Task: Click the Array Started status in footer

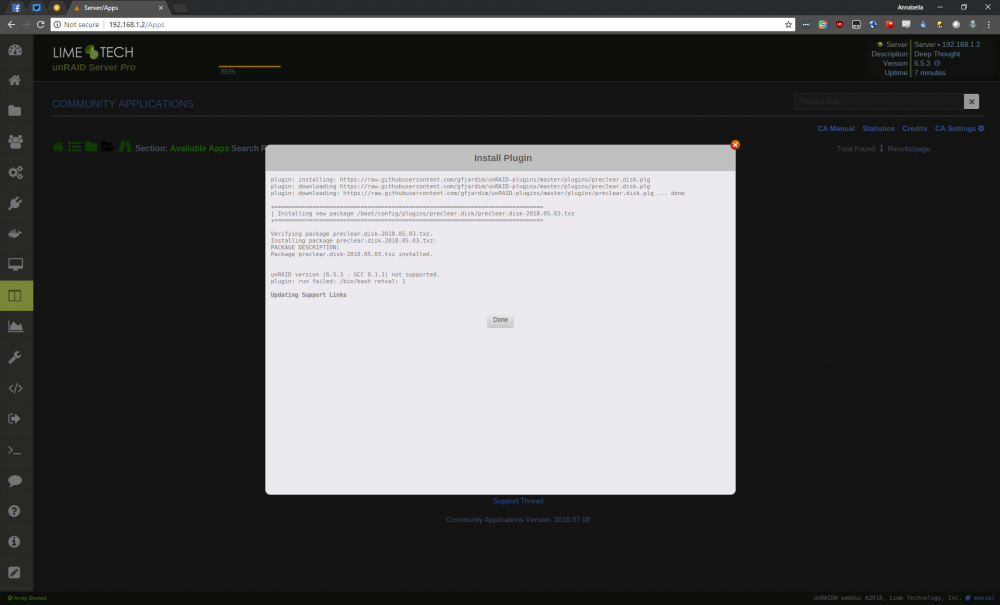Action: point(27,598)
